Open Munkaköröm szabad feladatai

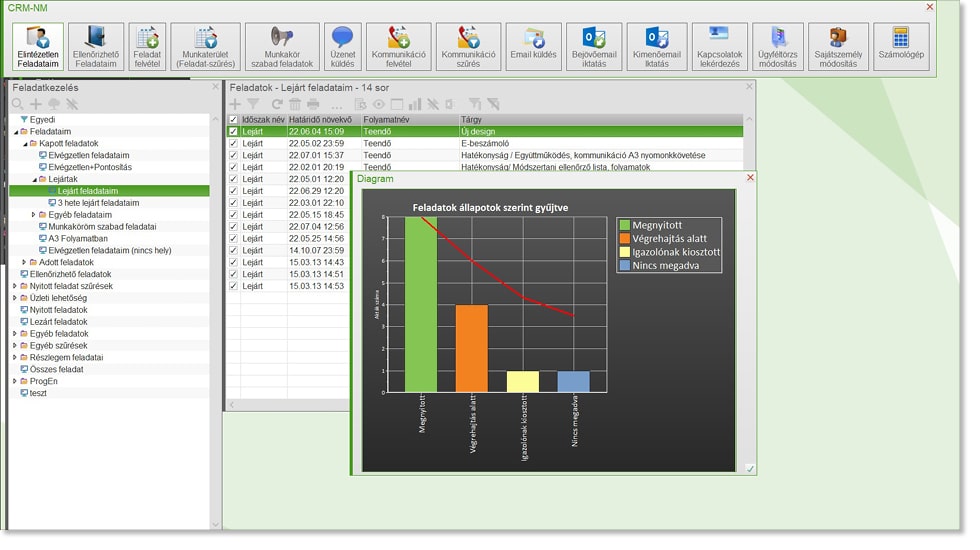[x=102, y=226]
